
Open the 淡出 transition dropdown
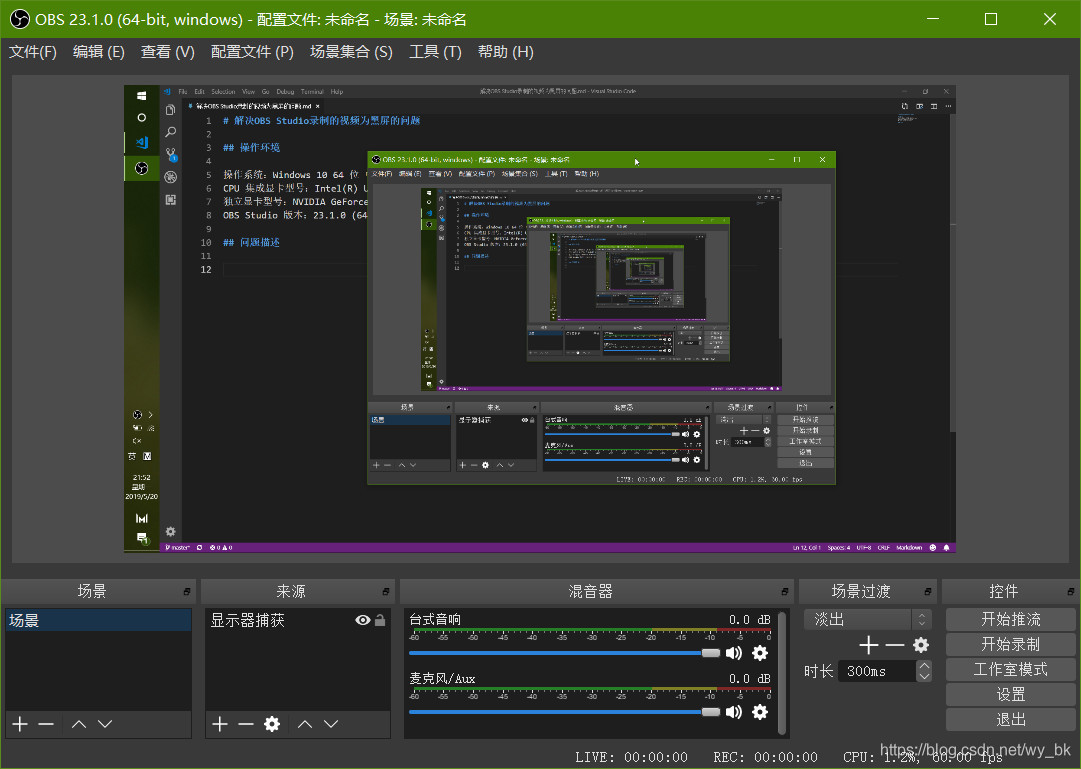coord(868,619)
